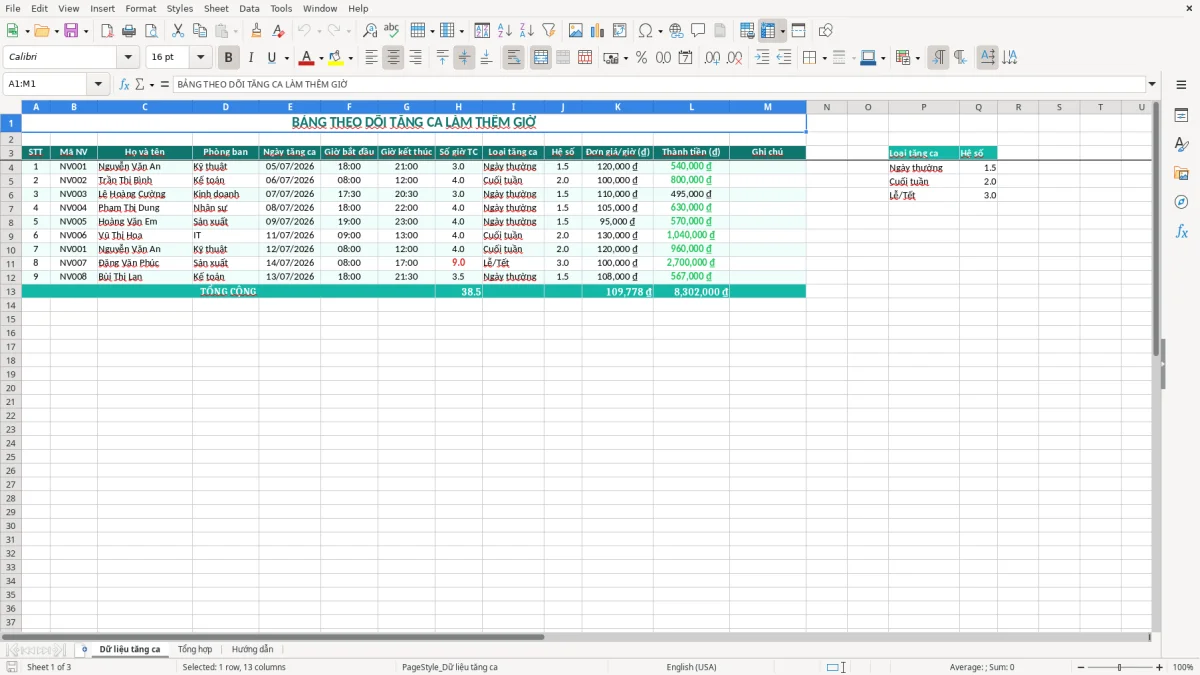Toggle Italic formatting
Viewport: 1200px width, 675px height.
(x=251, y=58)
